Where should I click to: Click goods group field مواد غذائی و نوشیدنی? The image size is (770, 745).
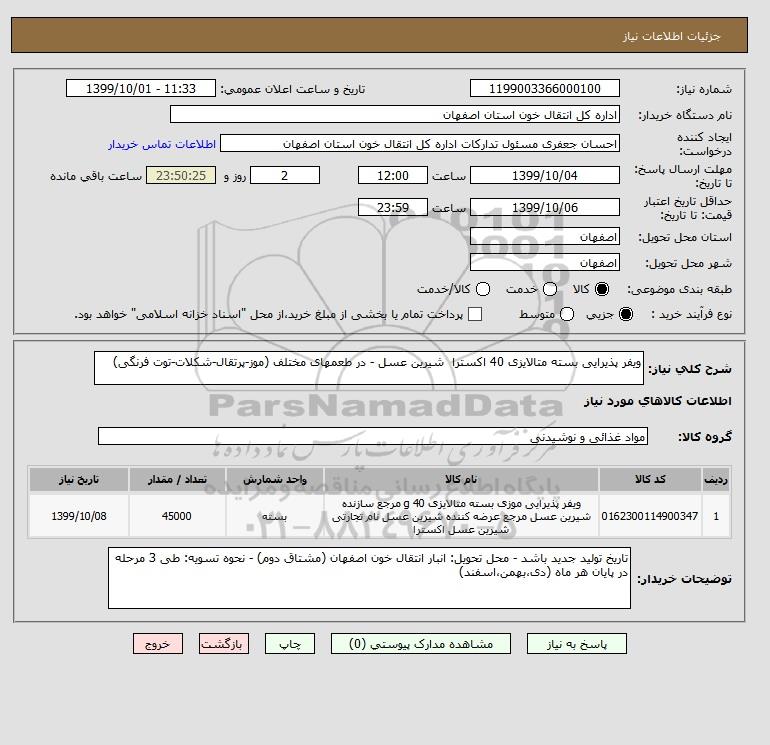pyautogui.click(x=373, y=437)
